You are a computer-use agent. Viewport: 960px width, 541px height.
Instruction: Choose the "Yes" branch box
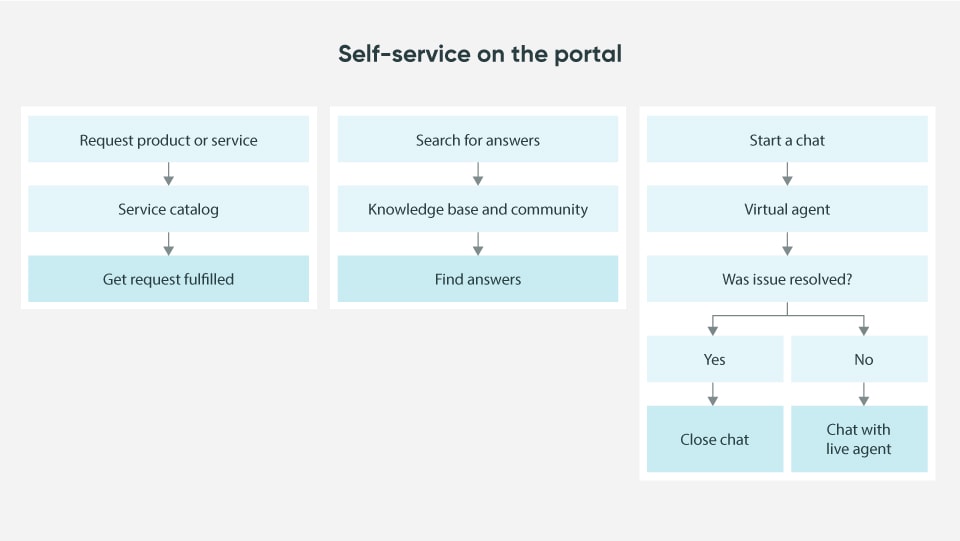pos(714,359)
